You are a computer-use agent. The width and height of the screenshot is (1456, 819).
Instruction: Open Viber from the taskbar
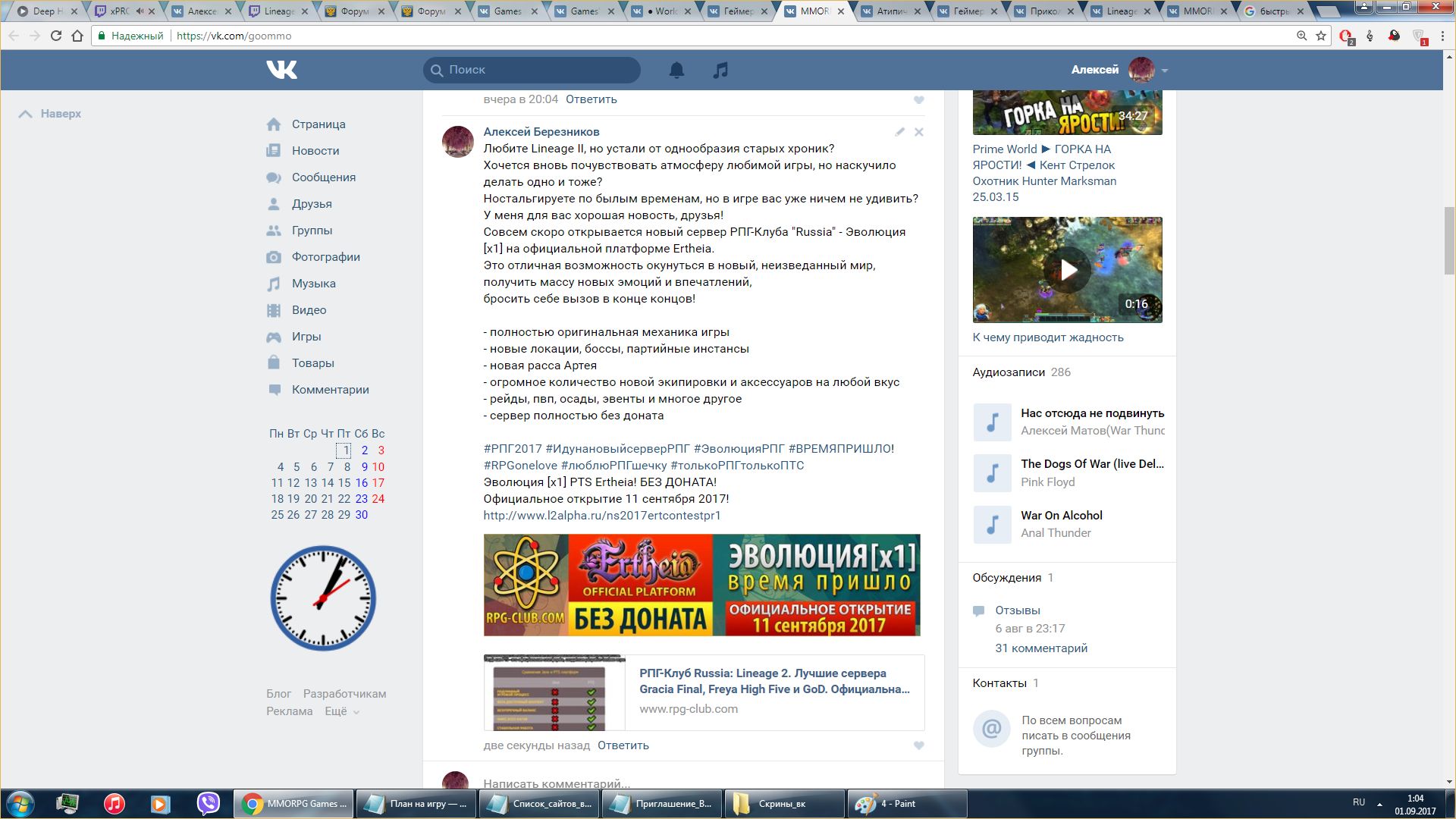point(208,804)
